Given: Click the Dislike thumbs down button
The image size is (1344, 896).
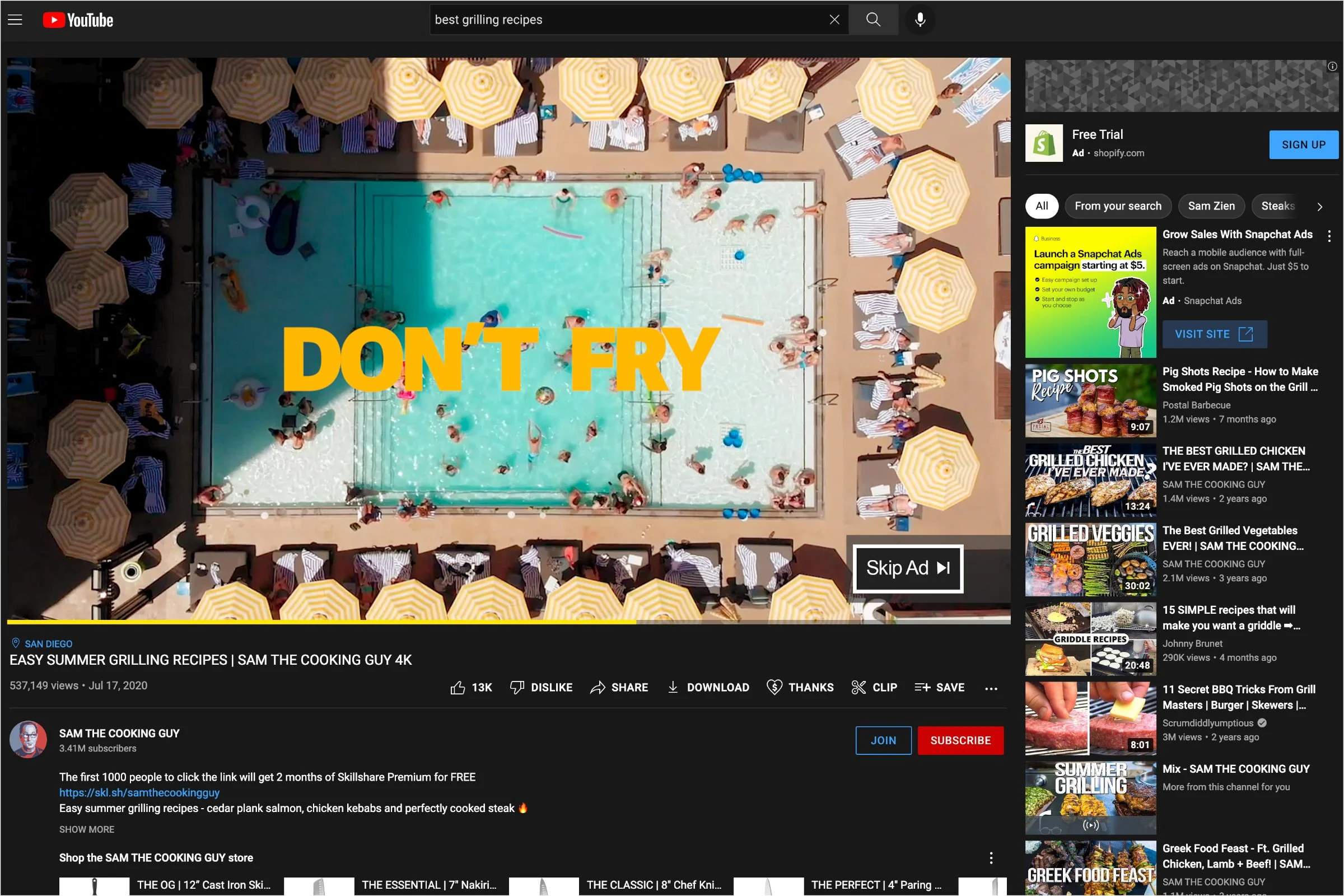Looking at the screenshot, I should point(540,688).
